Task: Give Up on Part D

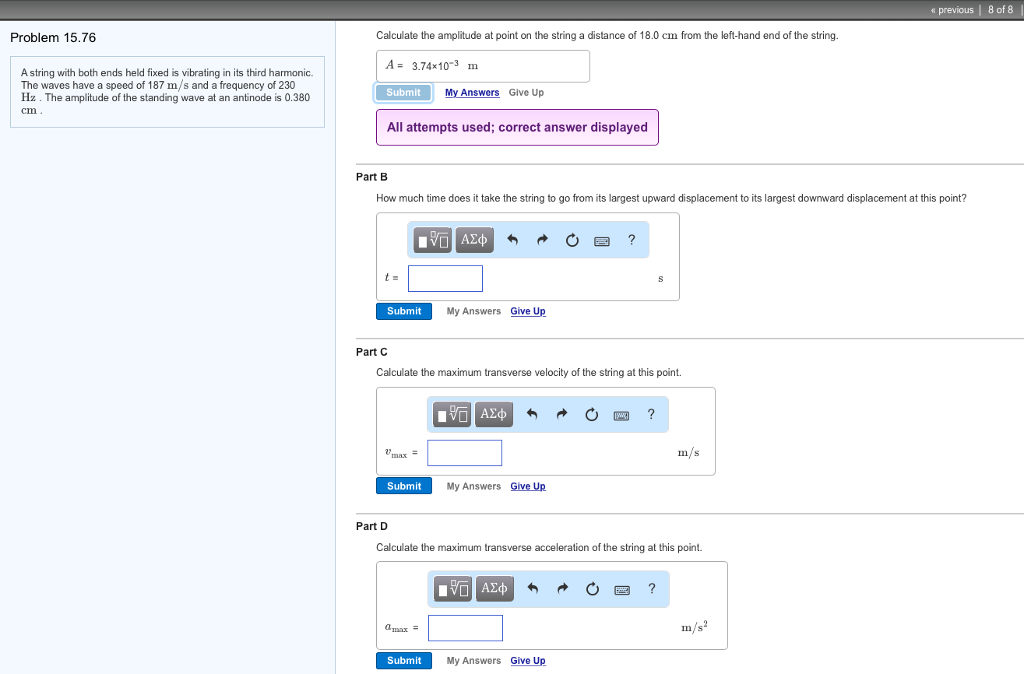Action: [527, 660]
